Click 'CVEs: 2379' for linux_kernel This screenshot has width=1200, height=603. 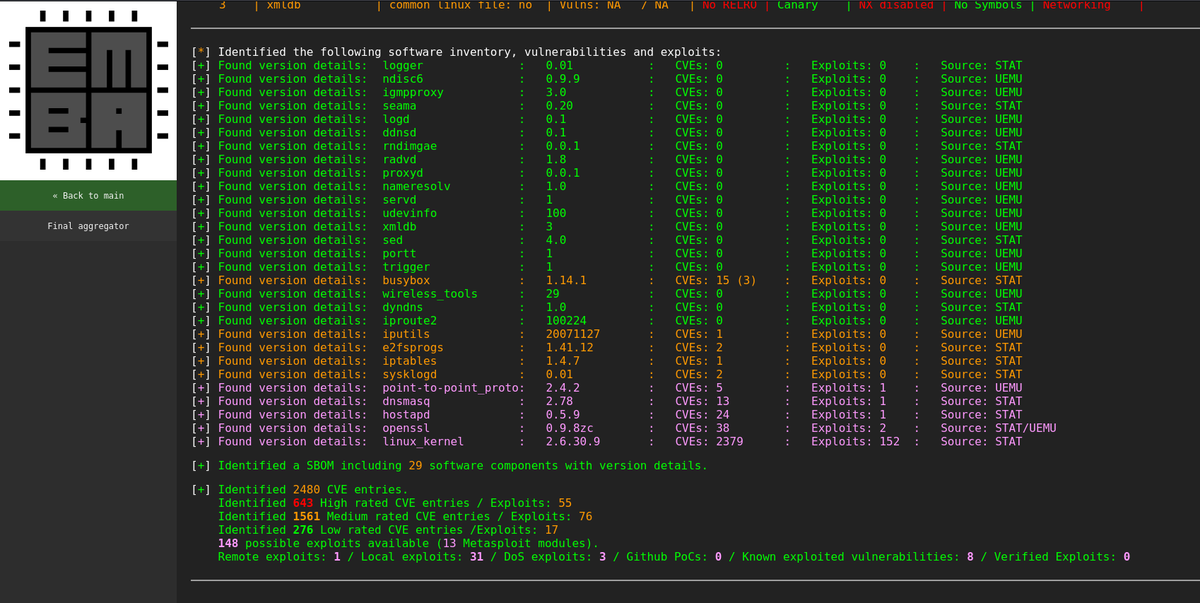(x=709, y=441)
